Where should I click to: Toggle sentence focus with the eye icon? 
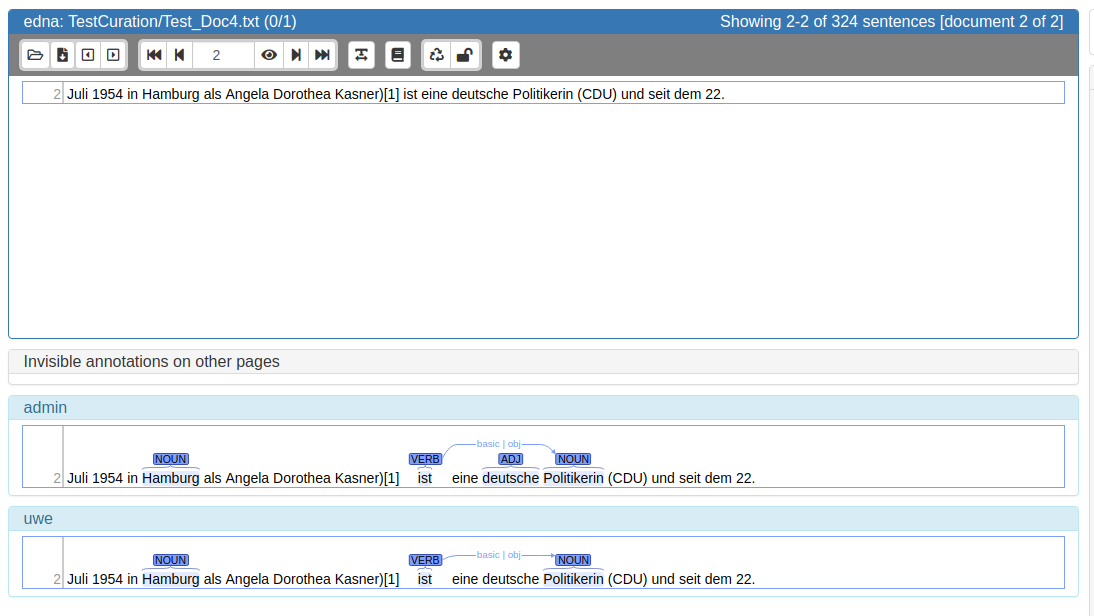(x=268, y=55)
